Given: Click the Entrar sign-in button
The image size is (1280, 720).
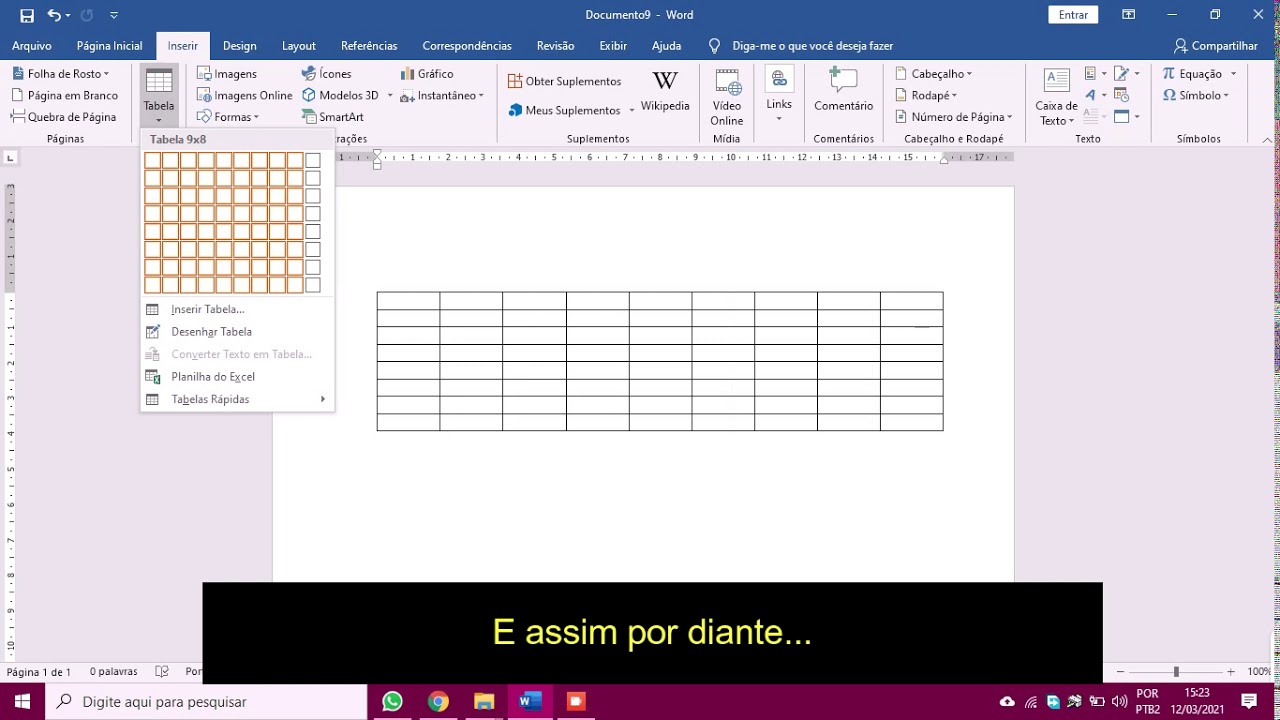Looking at the screenshot, I should pos(1073,15).
